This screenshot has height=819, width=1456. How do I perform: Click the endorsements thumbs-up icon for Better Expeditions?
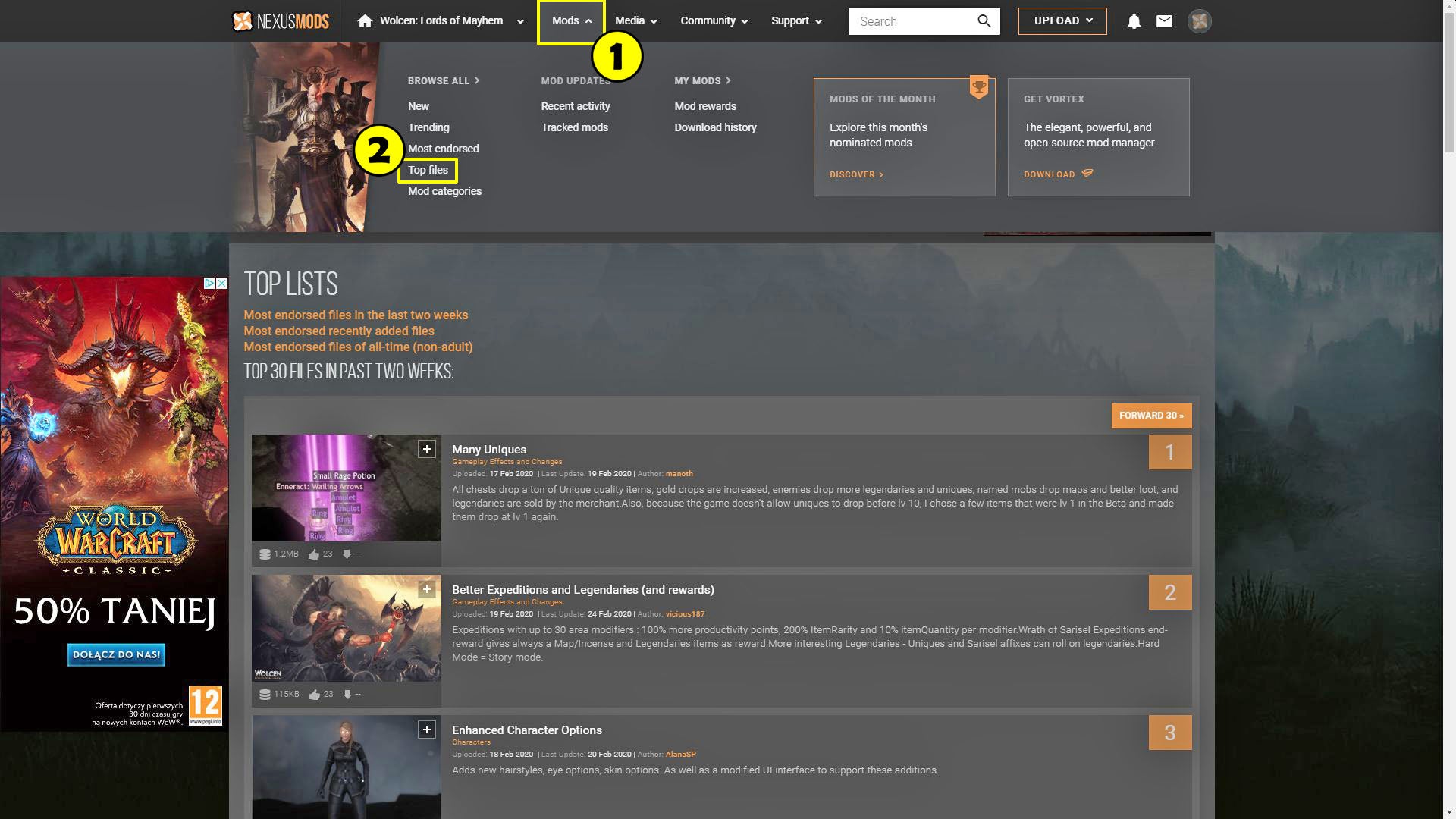314,695
